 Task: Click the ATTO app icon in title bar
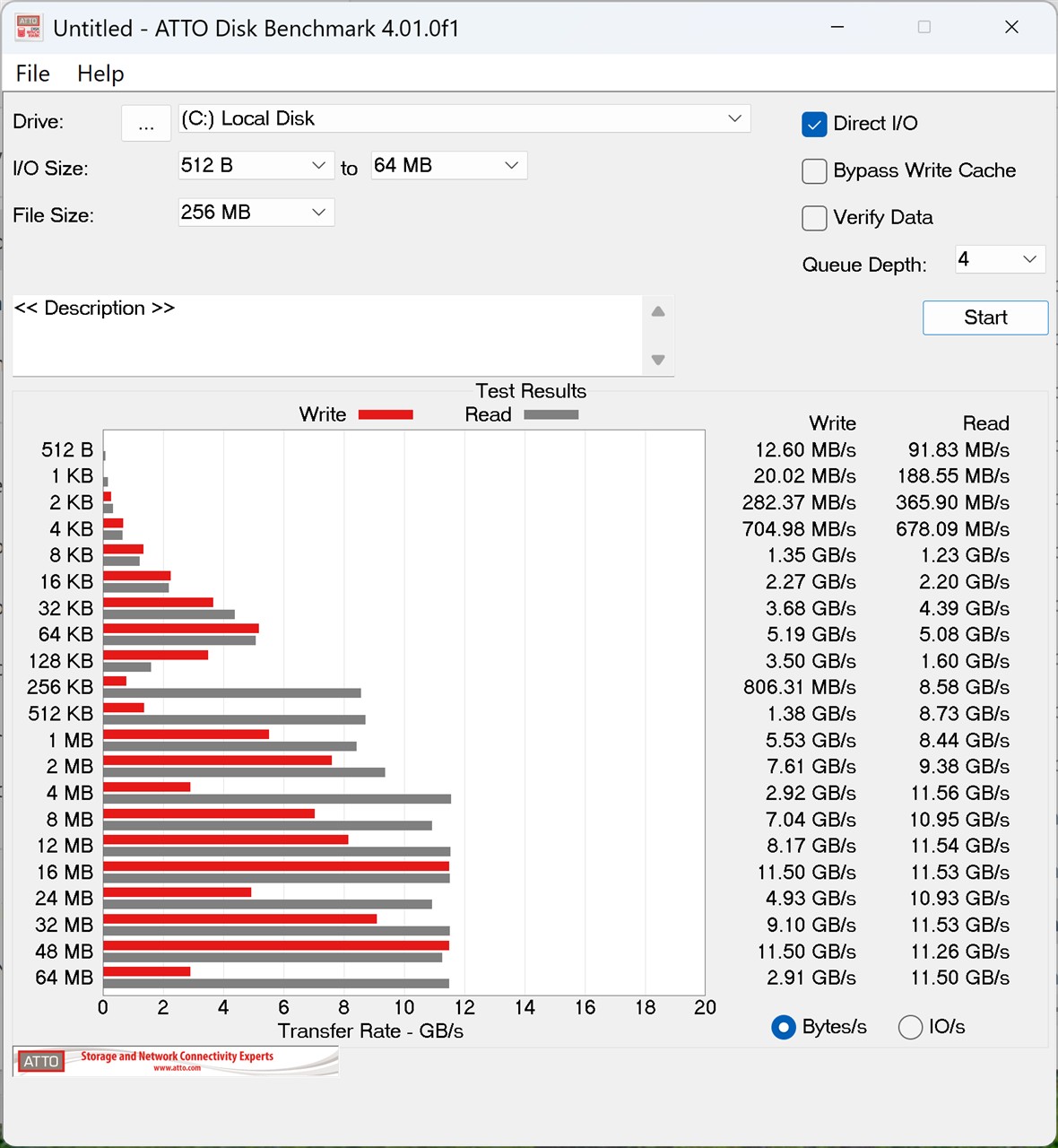tap(29, 28)
